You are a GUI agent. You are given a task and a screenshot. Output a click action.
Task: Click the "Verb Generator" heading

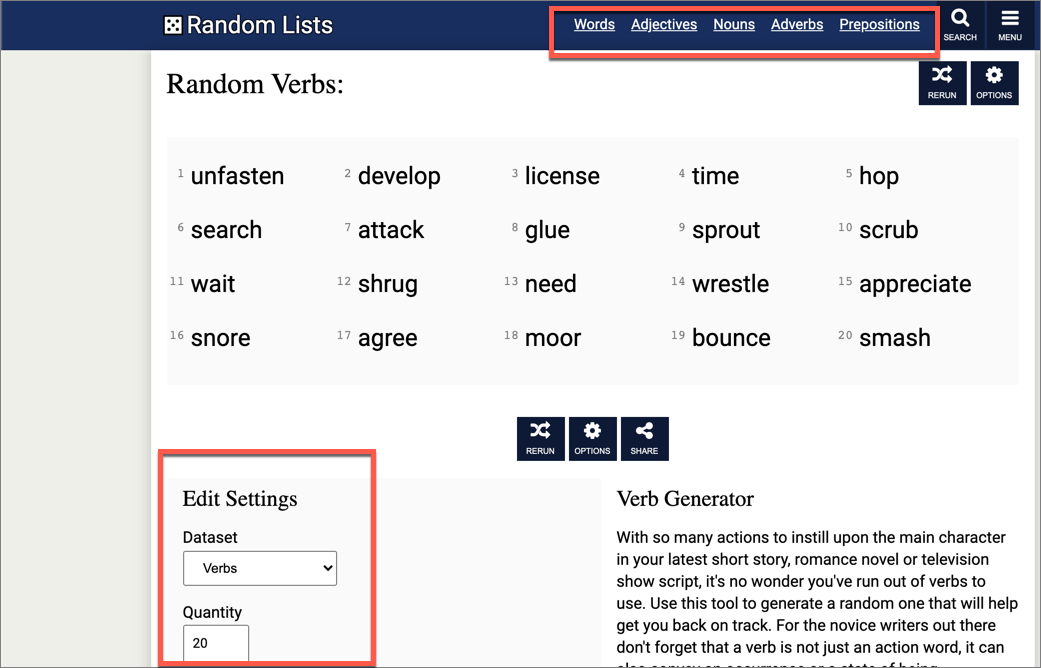pyautogui.click(x=685, y=499)
